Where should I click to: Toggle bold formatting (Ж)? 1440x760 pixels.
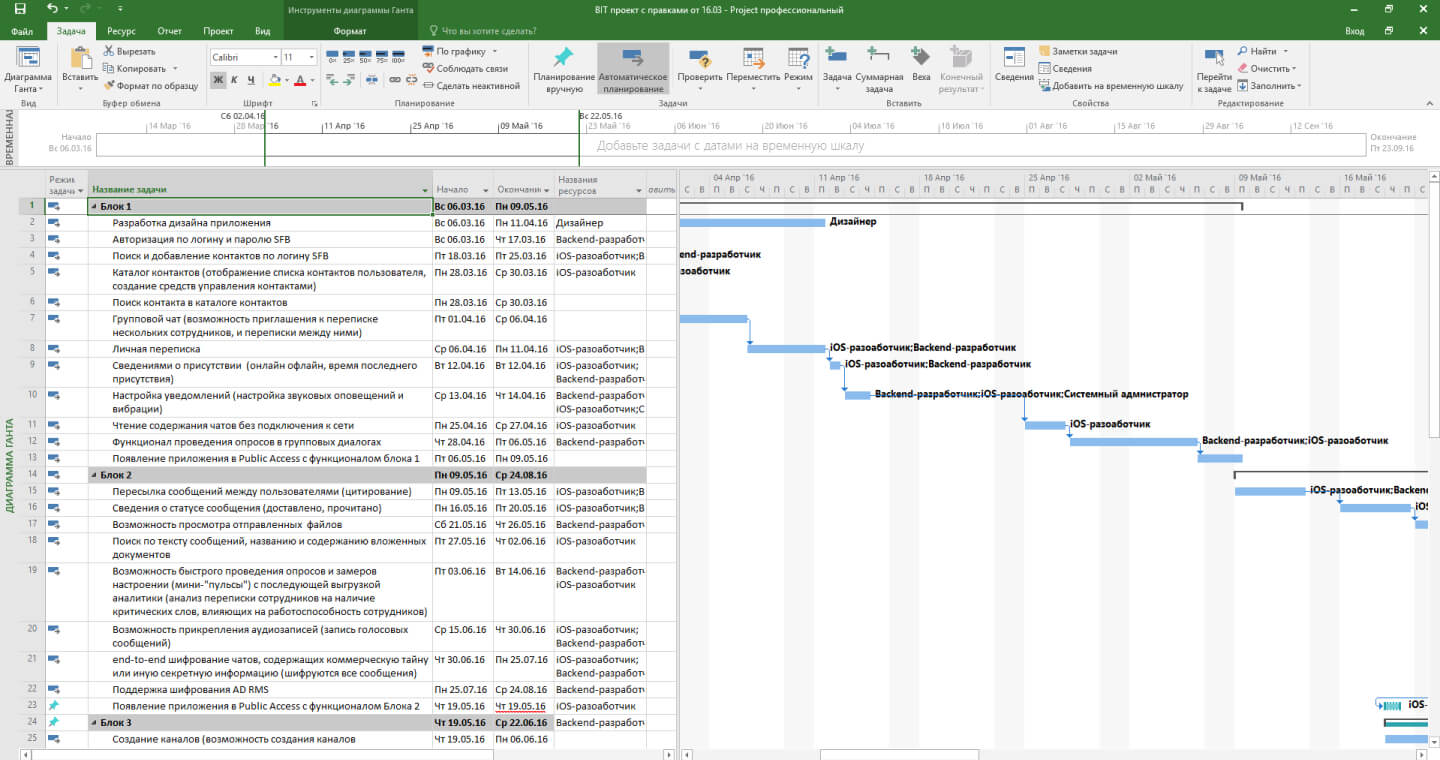coord(218,80)
